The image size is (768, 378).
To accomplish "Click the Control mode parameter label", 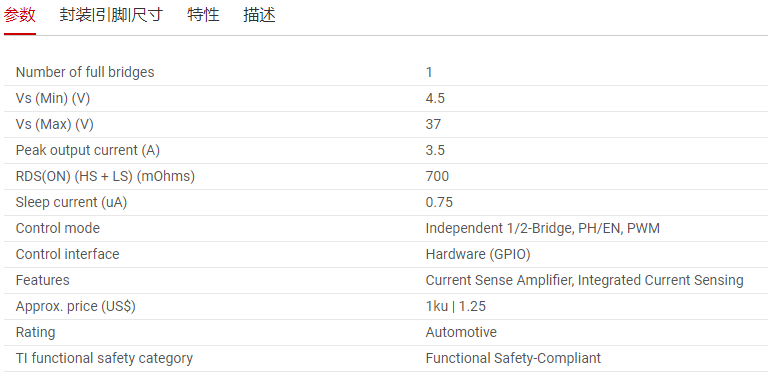I will [x=57, y=228].
